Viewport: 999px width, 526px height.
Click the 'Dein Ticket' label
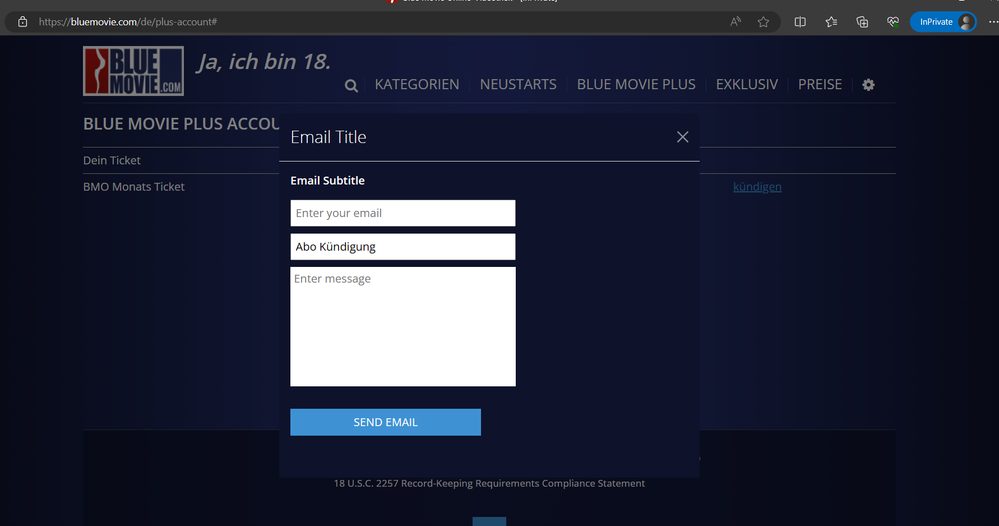(x=111, y=160)
